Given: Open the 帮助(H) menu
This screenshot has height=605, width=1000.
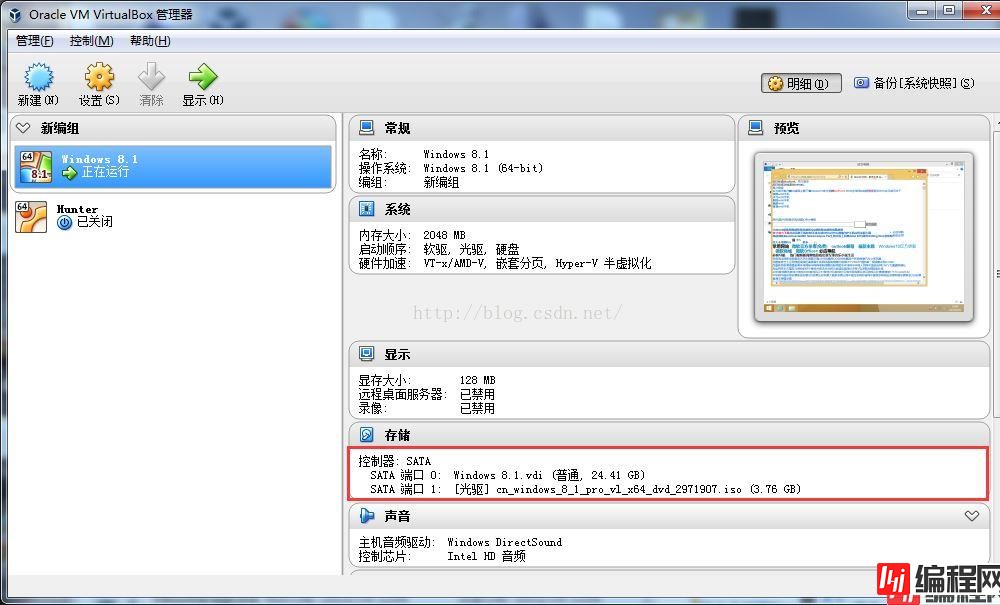Looking at the screenshot, I should [150, 41].
